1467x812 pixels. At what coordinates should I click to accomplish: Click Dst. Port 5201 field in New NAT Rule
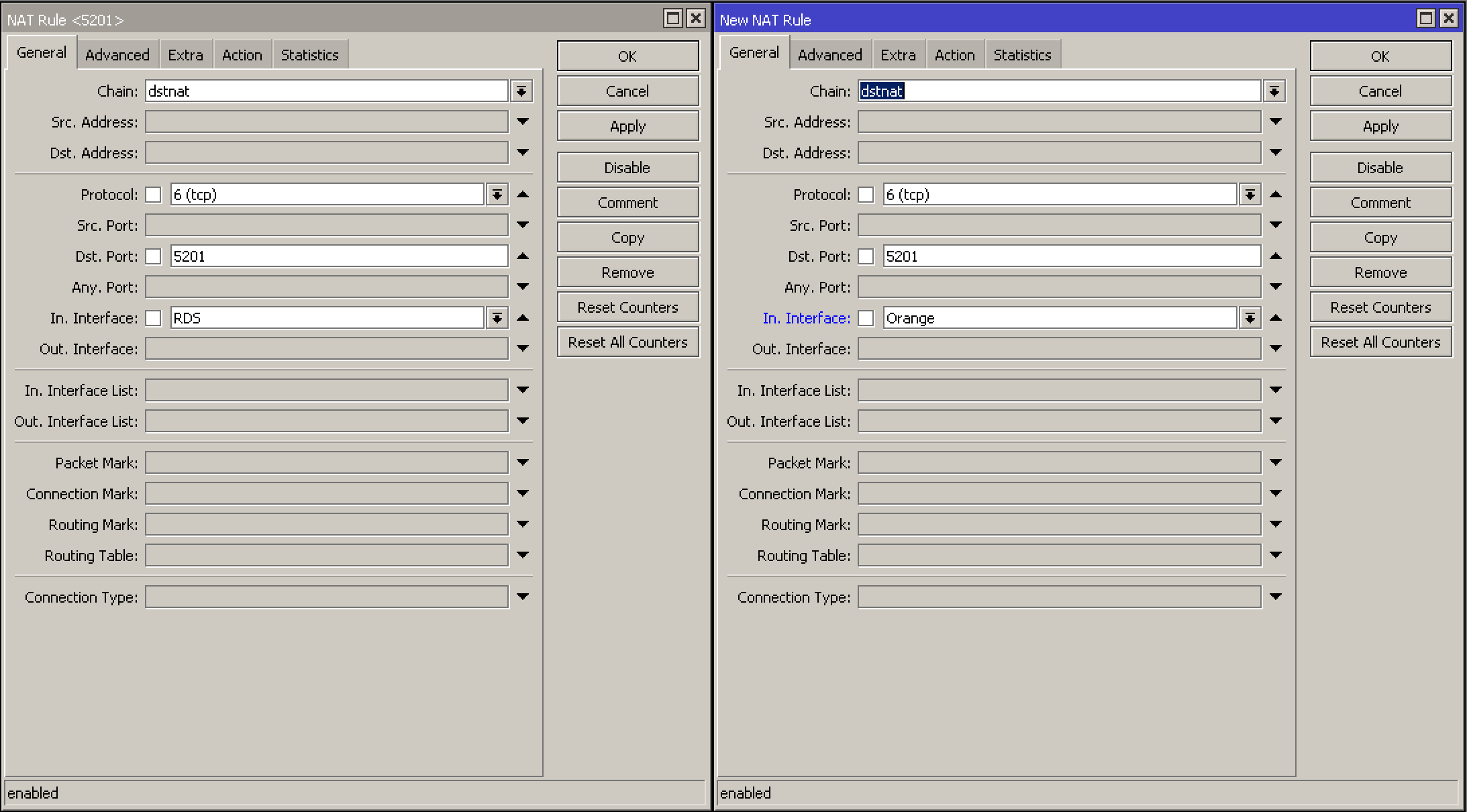click(x=1072, y=256)
